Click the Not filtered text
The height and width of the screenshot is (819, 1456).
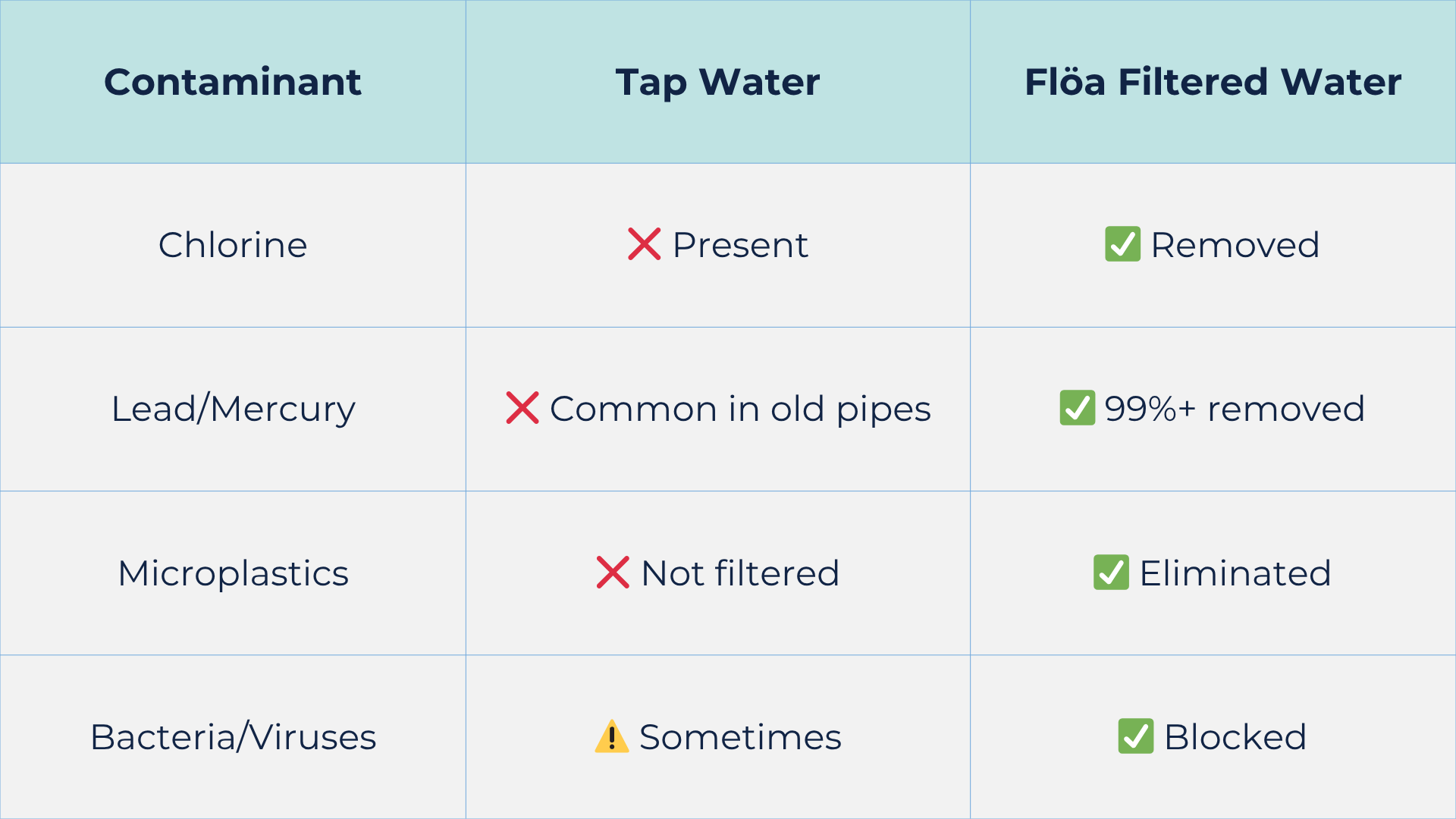click(740, 573)
